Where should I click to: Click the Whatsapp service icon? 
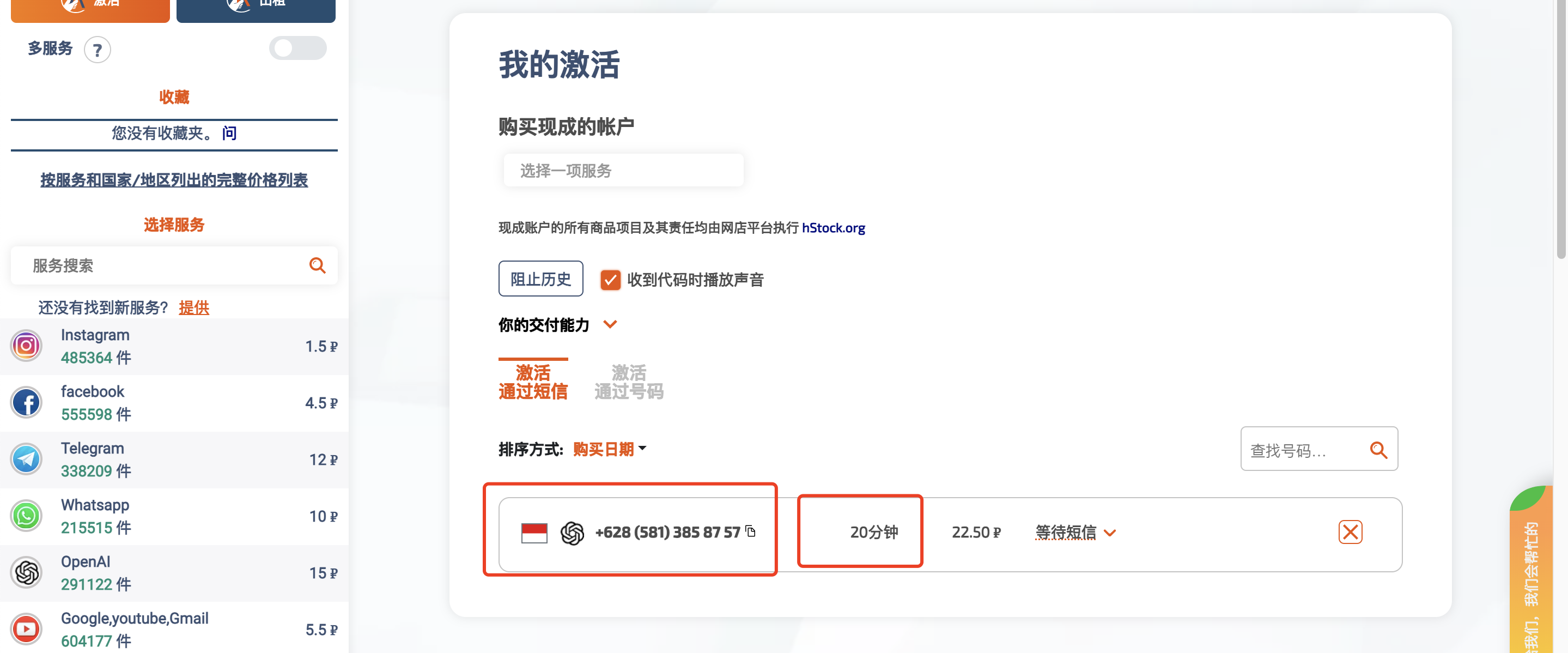coord(26,516)
